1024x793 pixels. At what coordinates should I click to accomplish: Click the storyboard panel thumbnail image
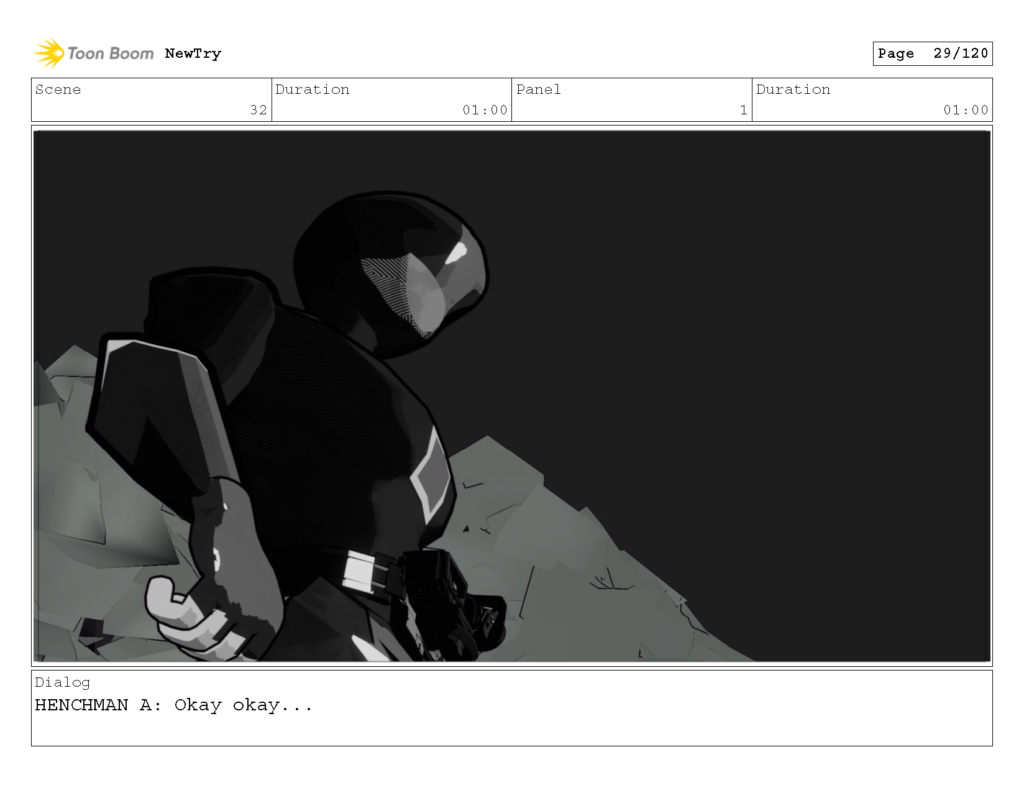[x=512, y=392]
